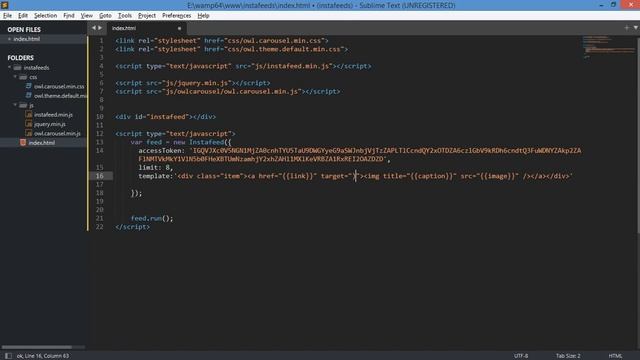
Task: Click the unsaved dot on index.html tab
Action: coord(179,29)
